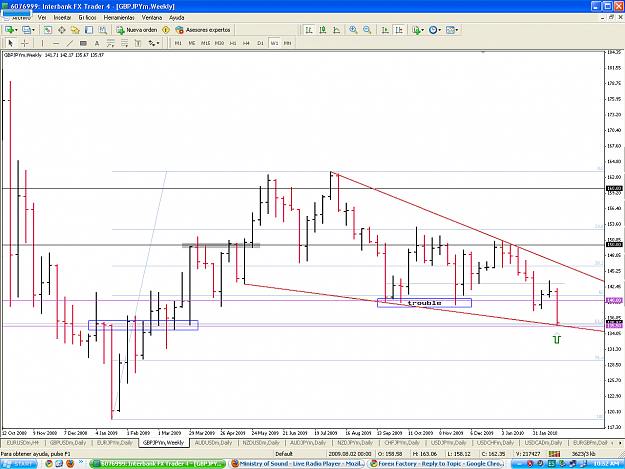Click connection status bars indicator
The height and width of the screenshot is (469, 625).
click(x=554, y=454)
